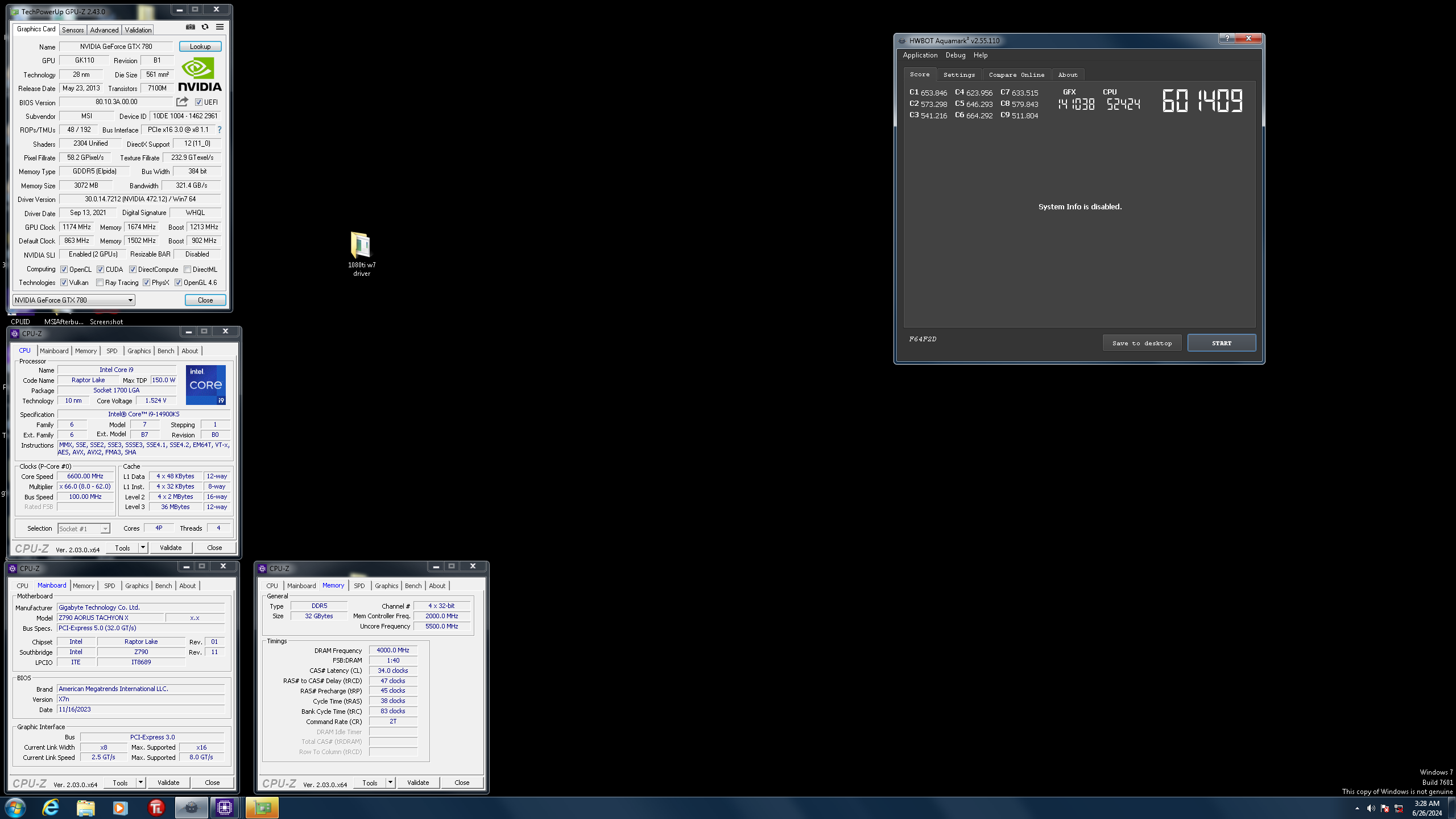Viewport: 1456px width, 819px height.
Task: Expand Tools arrow in CPU-Z Memory window
Action: pyautogui.click(x=390, y=783)
